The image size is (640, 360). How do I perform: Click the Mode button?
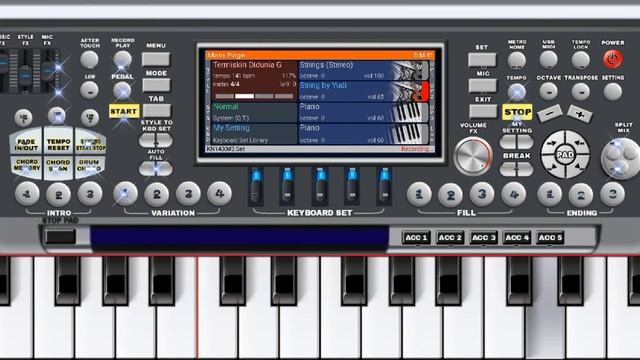[156, 85]
